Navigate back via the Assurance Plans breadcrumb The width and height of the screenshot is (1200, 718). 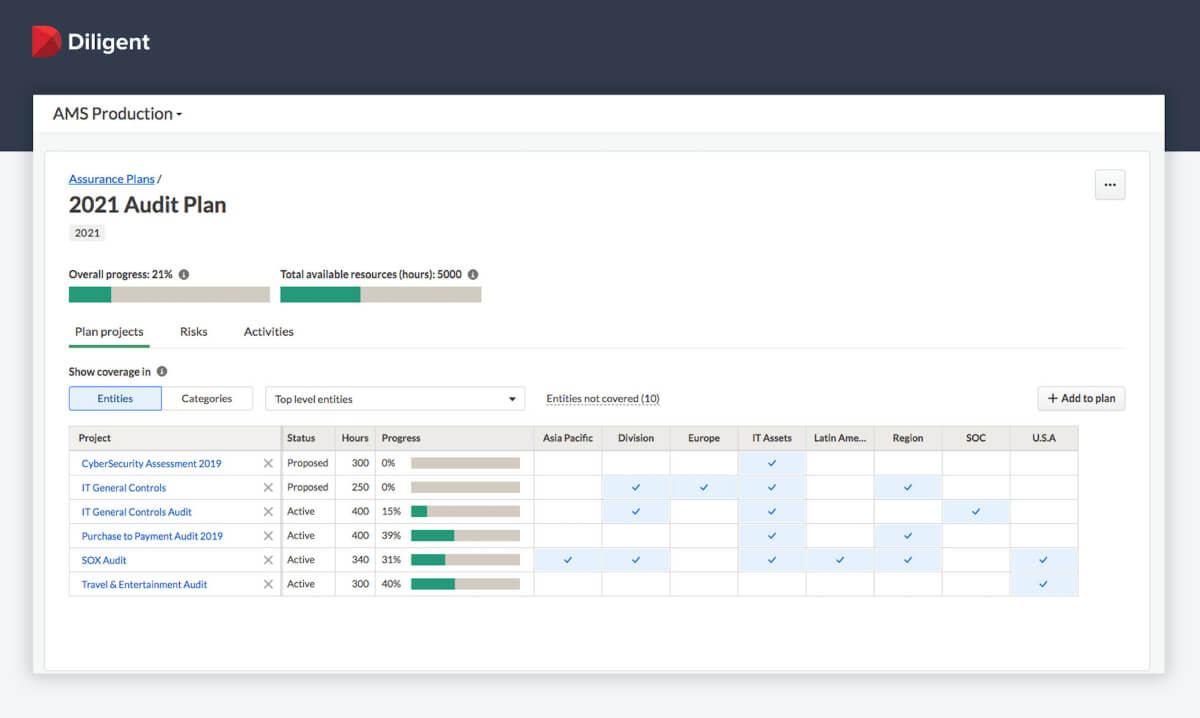pyautogui.click(x=111, y=178)
